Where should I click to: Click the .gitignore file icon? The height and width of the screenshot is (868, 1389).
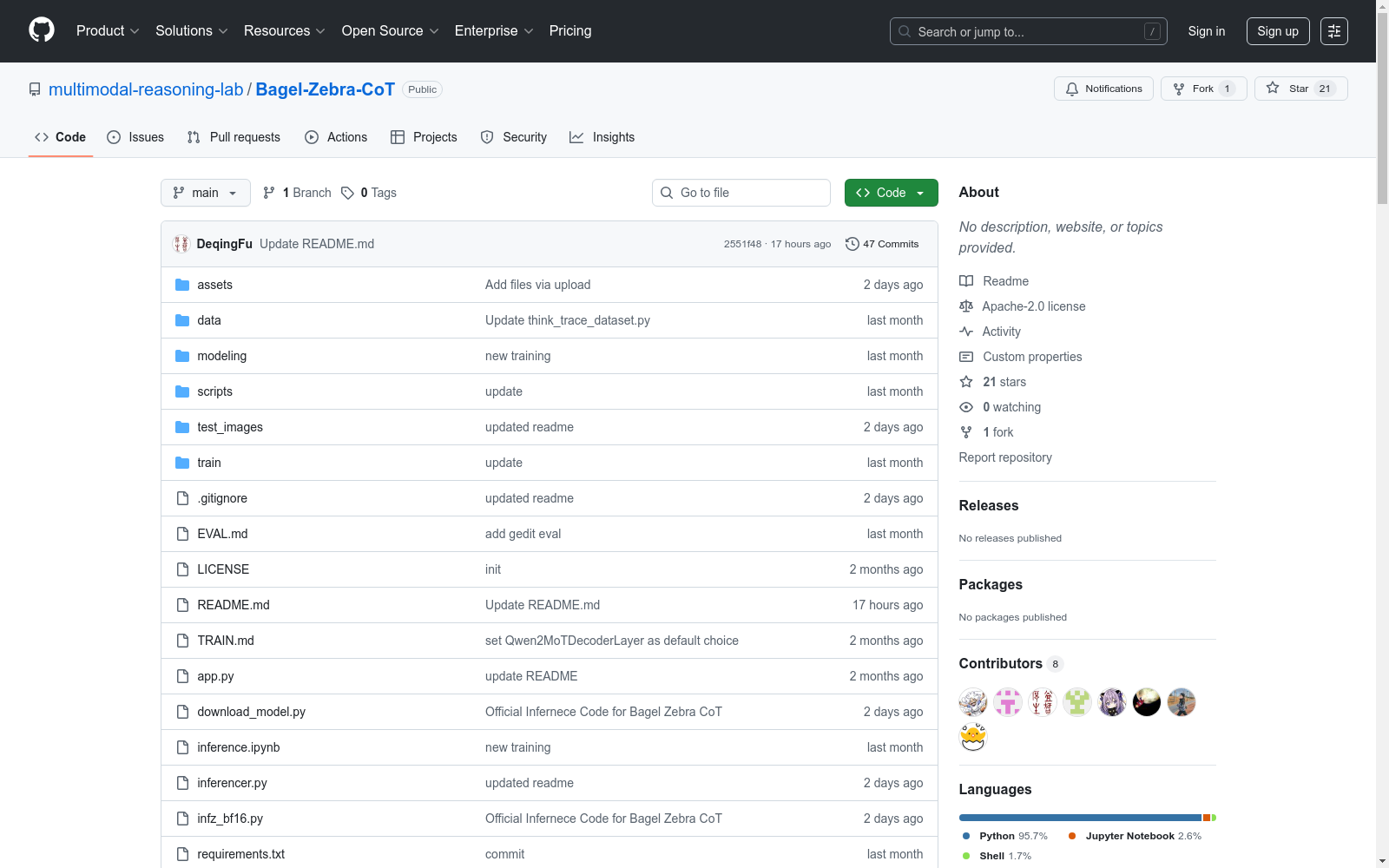coord(182,498)
